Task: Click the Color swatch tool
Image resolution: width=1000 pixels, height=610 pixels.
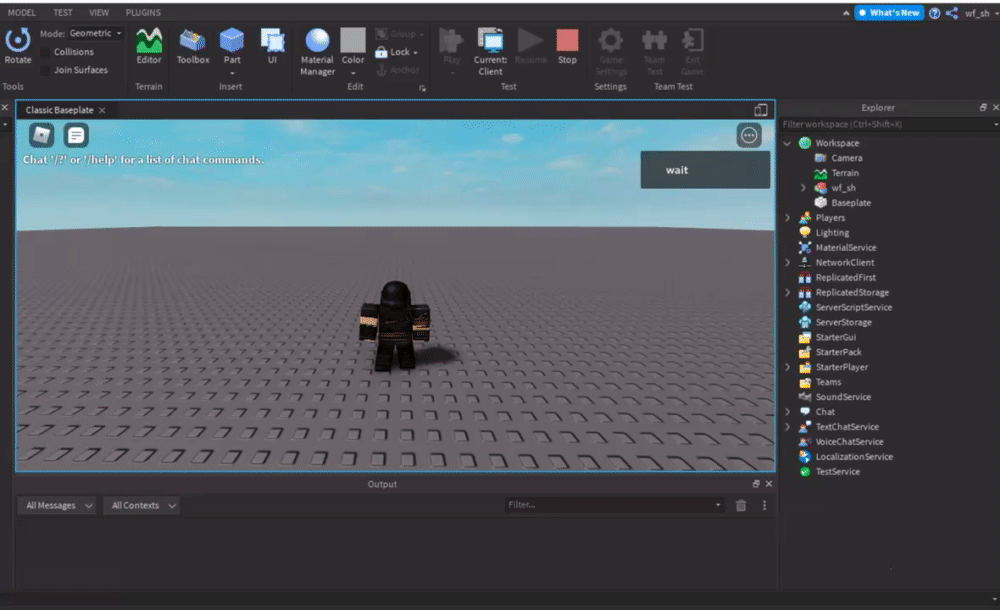Action: (x=353, y=46)
